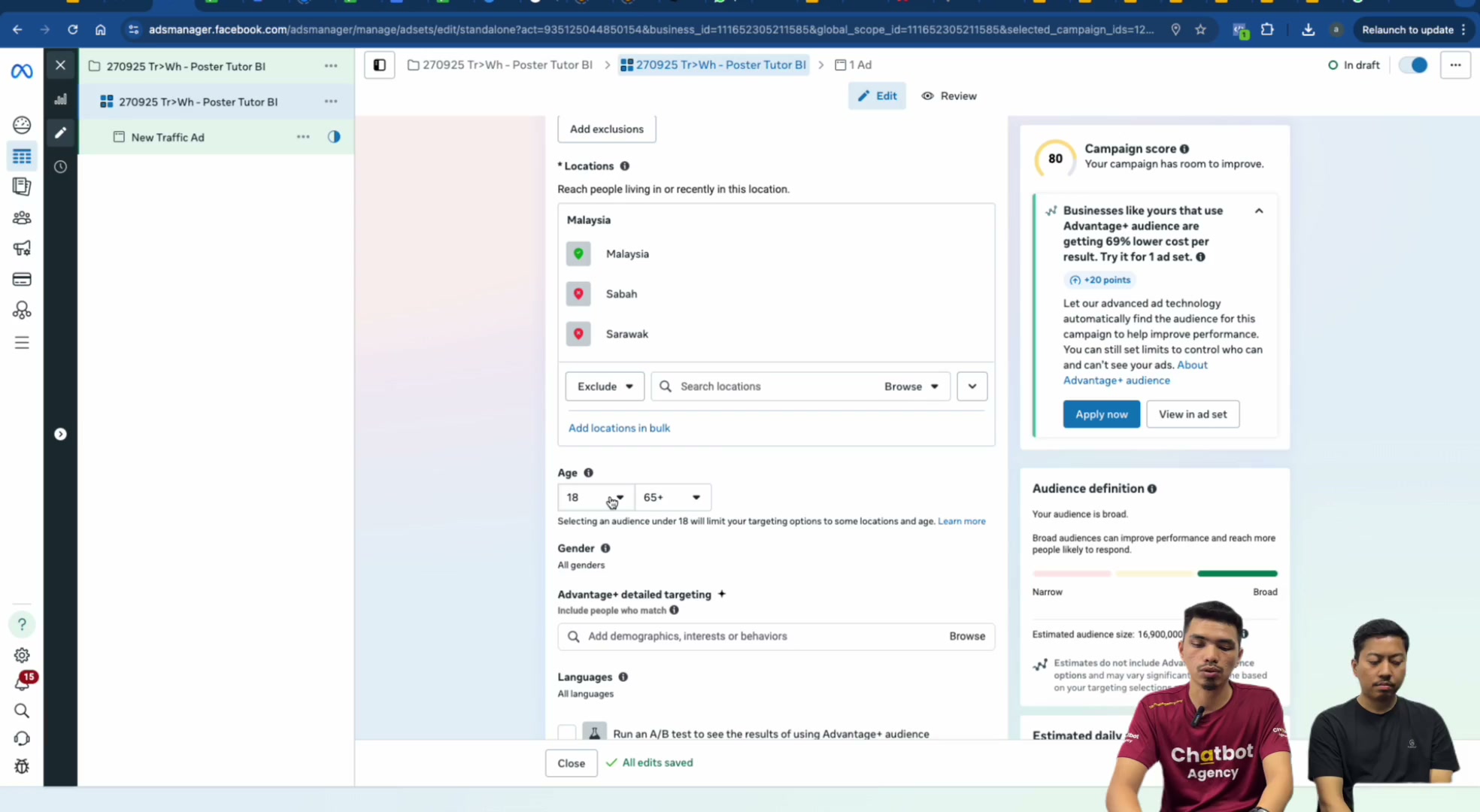Open more options for New Traffic Ad

click(x=303, y=137)
